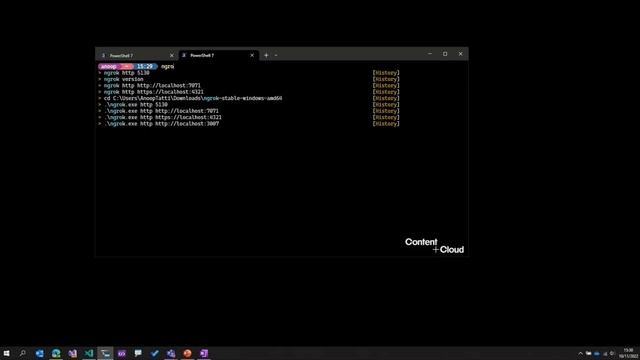Add a new terminal tab with plus
Screen dimensions: 640x360
(x=266, y=55)
